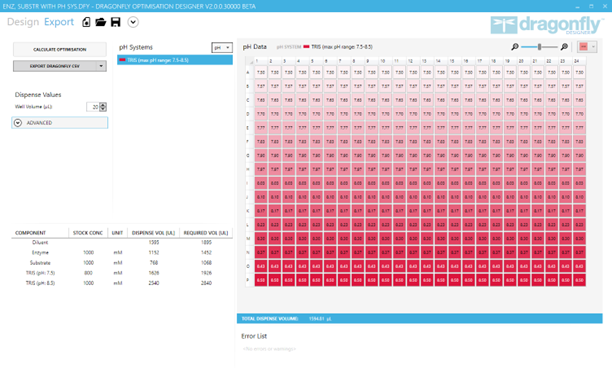Select the Export tab

pos(59,22)
